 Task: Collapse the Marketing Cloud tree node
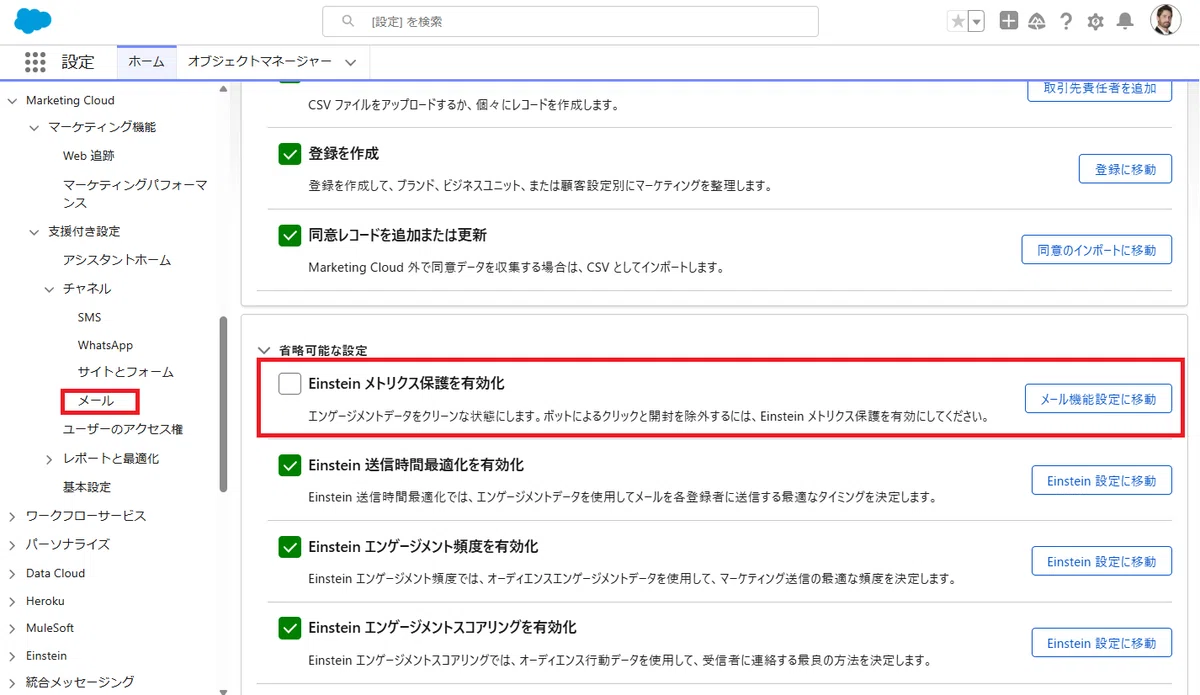12,100
